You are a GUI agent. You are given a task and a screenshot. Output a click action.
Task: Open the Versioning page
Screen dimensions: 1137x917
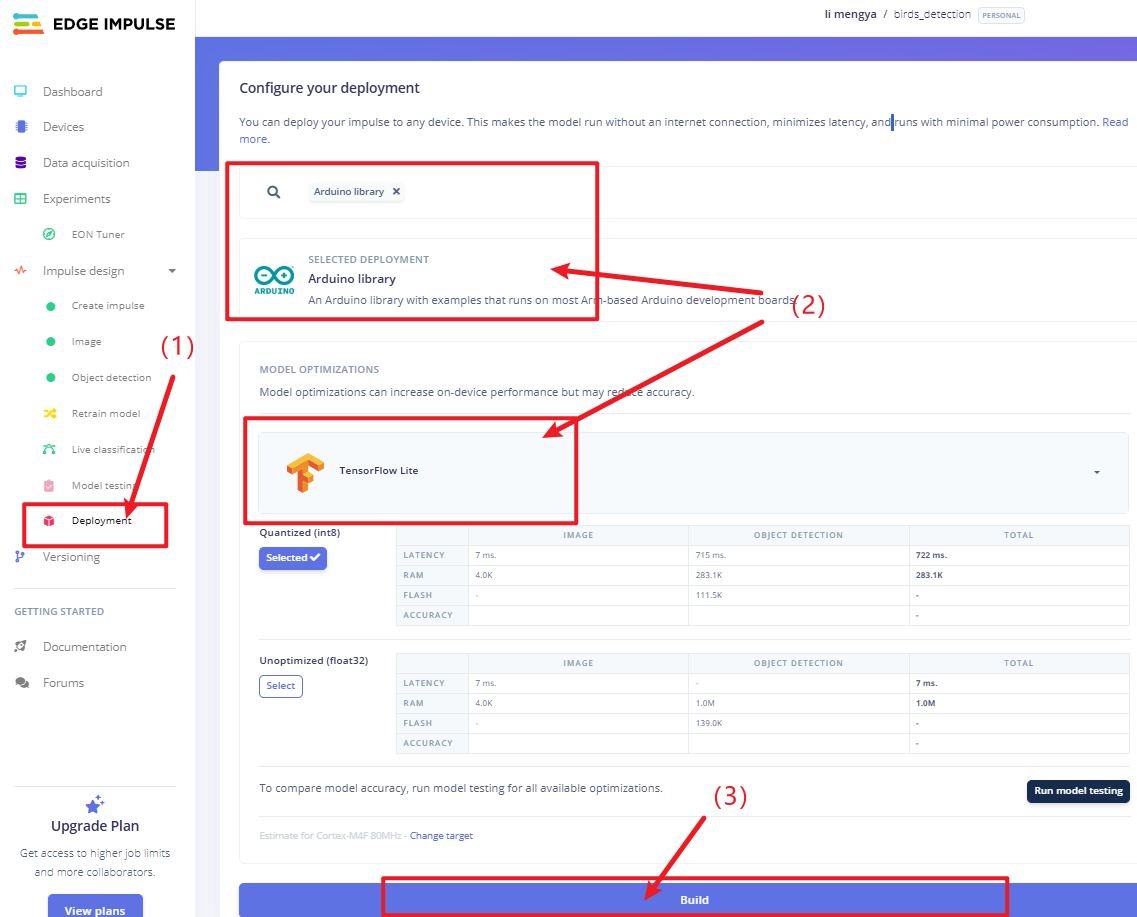click(71, 557)
